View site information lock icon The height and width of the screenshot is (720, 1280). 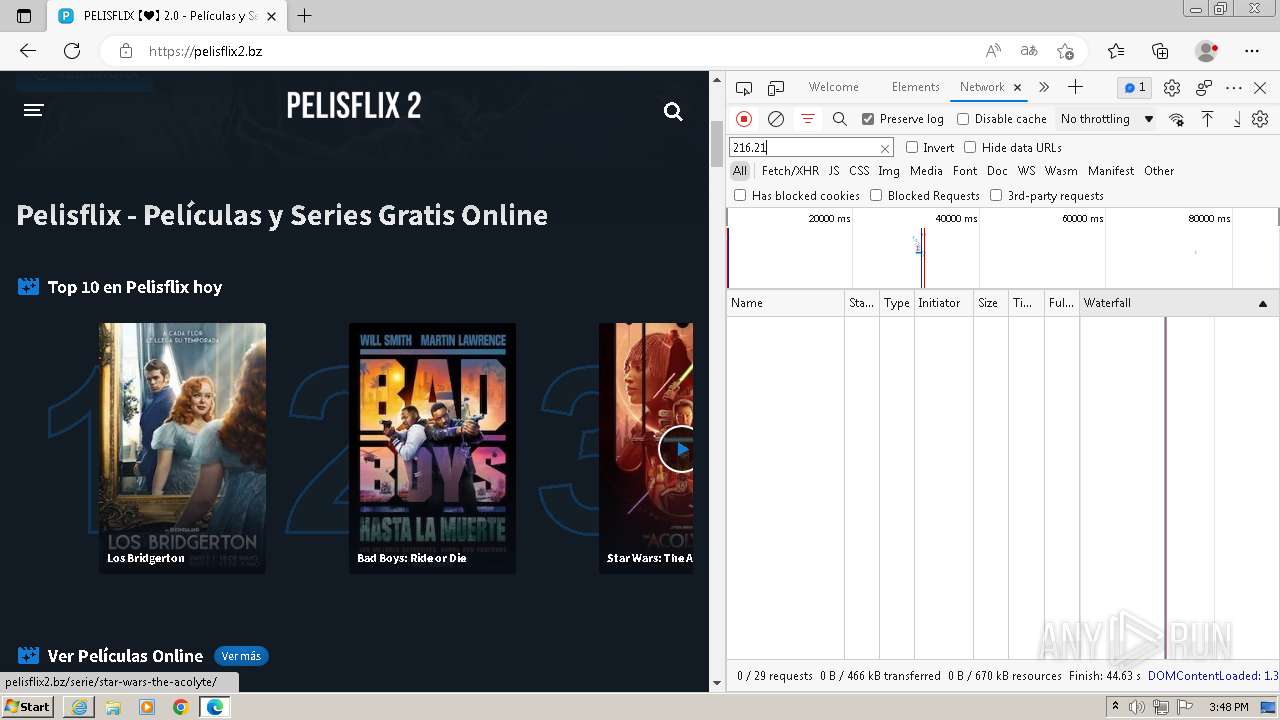point(125,51)
